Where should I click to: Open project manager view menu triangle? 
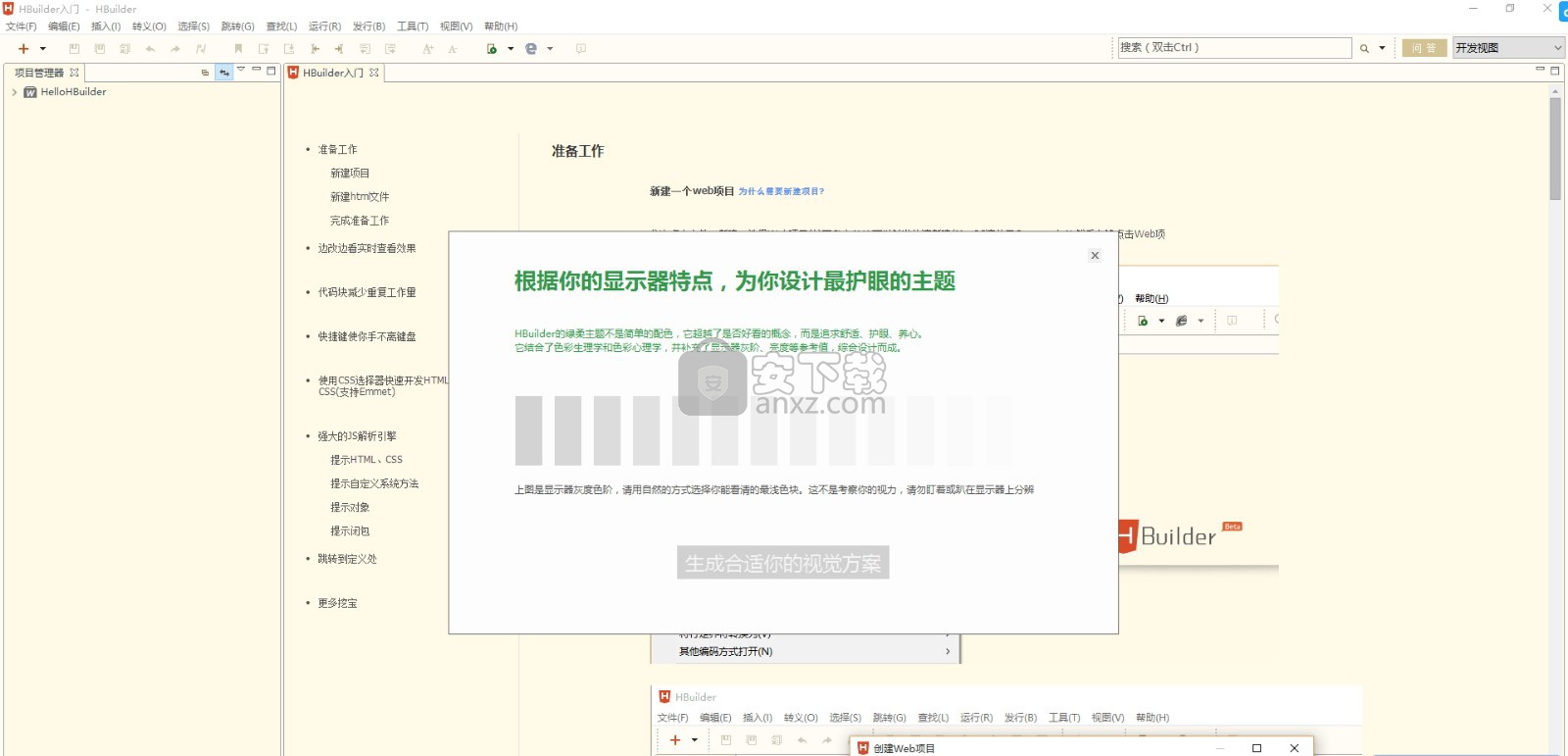click(241, 70)
